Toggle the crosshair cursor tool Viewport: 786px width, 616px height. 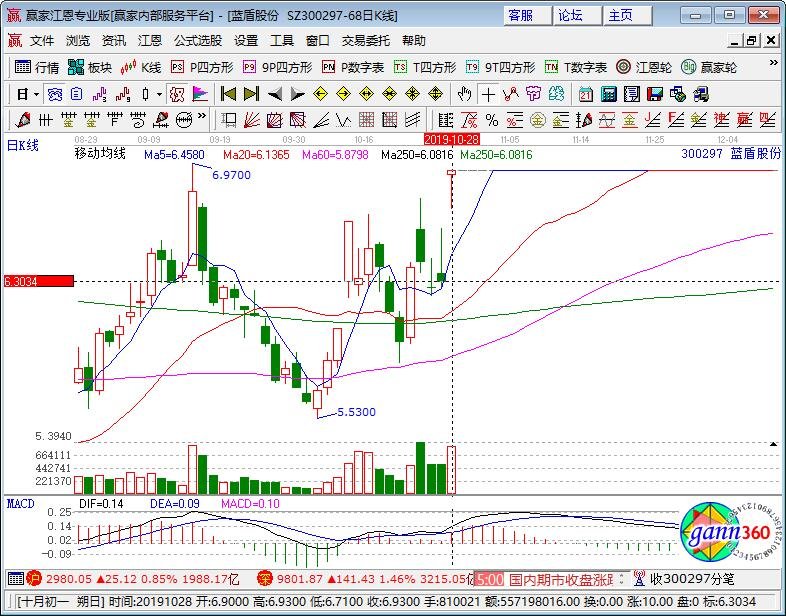tap(487, 94)
